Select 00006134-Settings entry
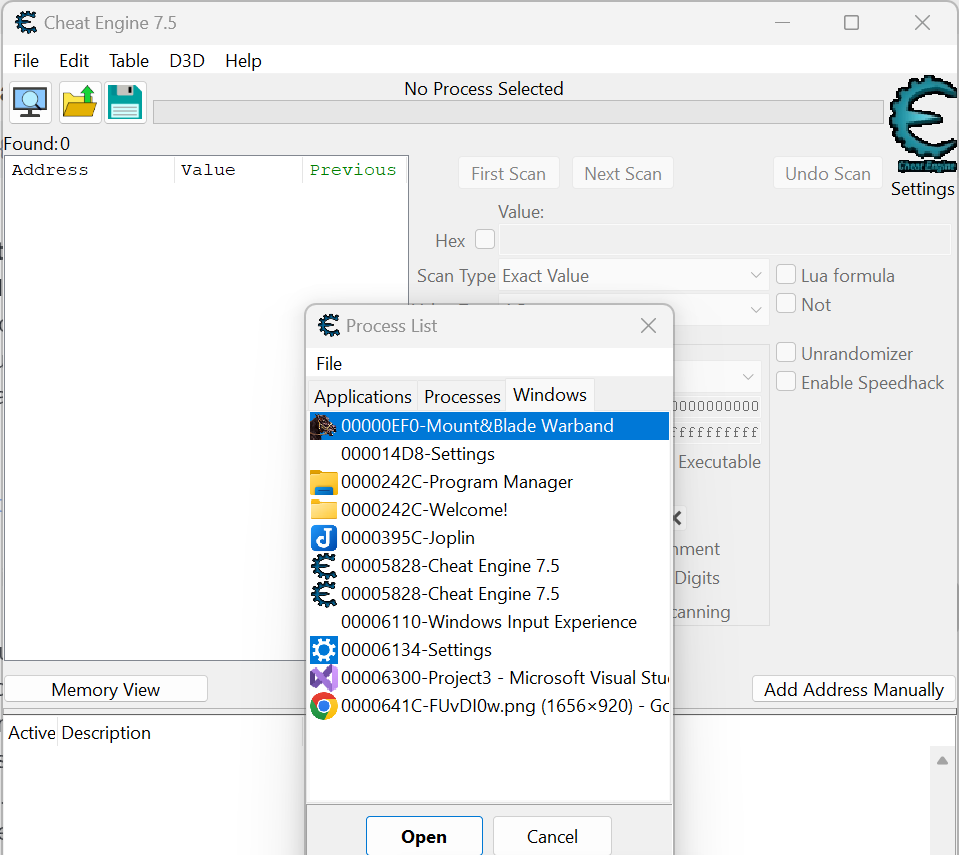 pyautogui.click(x=489, y=650)
